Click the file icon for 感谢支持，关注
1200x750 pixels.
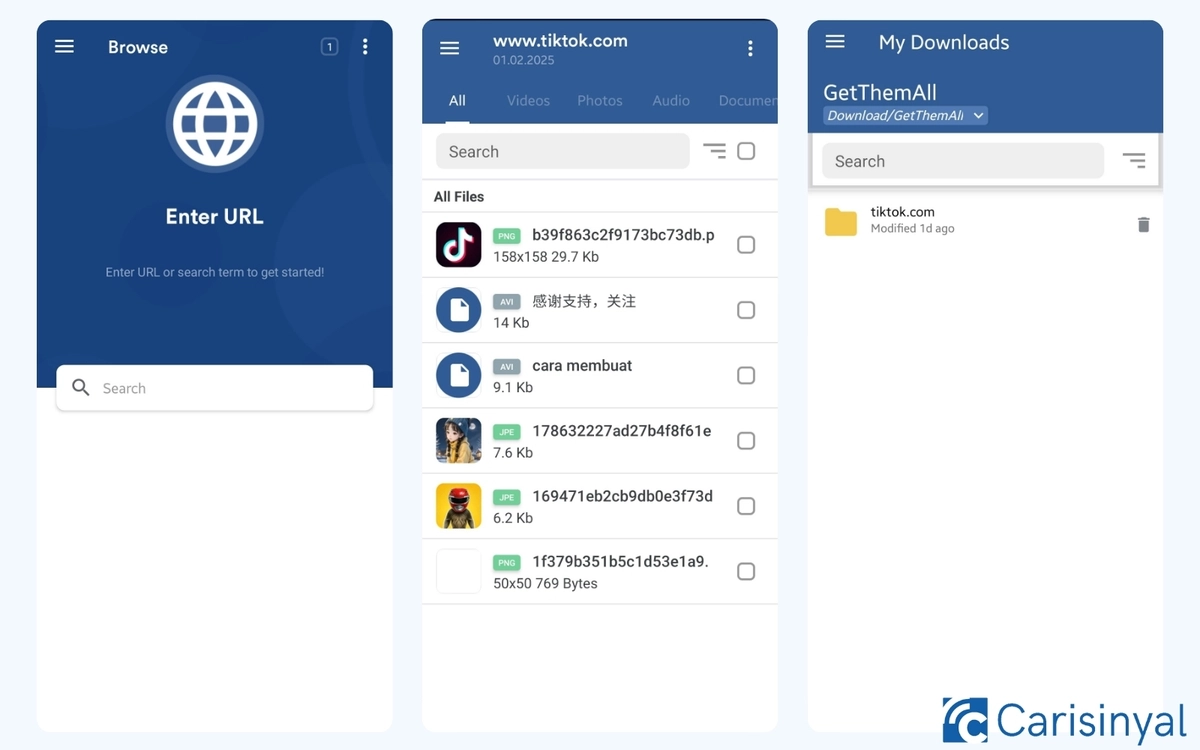459,310
